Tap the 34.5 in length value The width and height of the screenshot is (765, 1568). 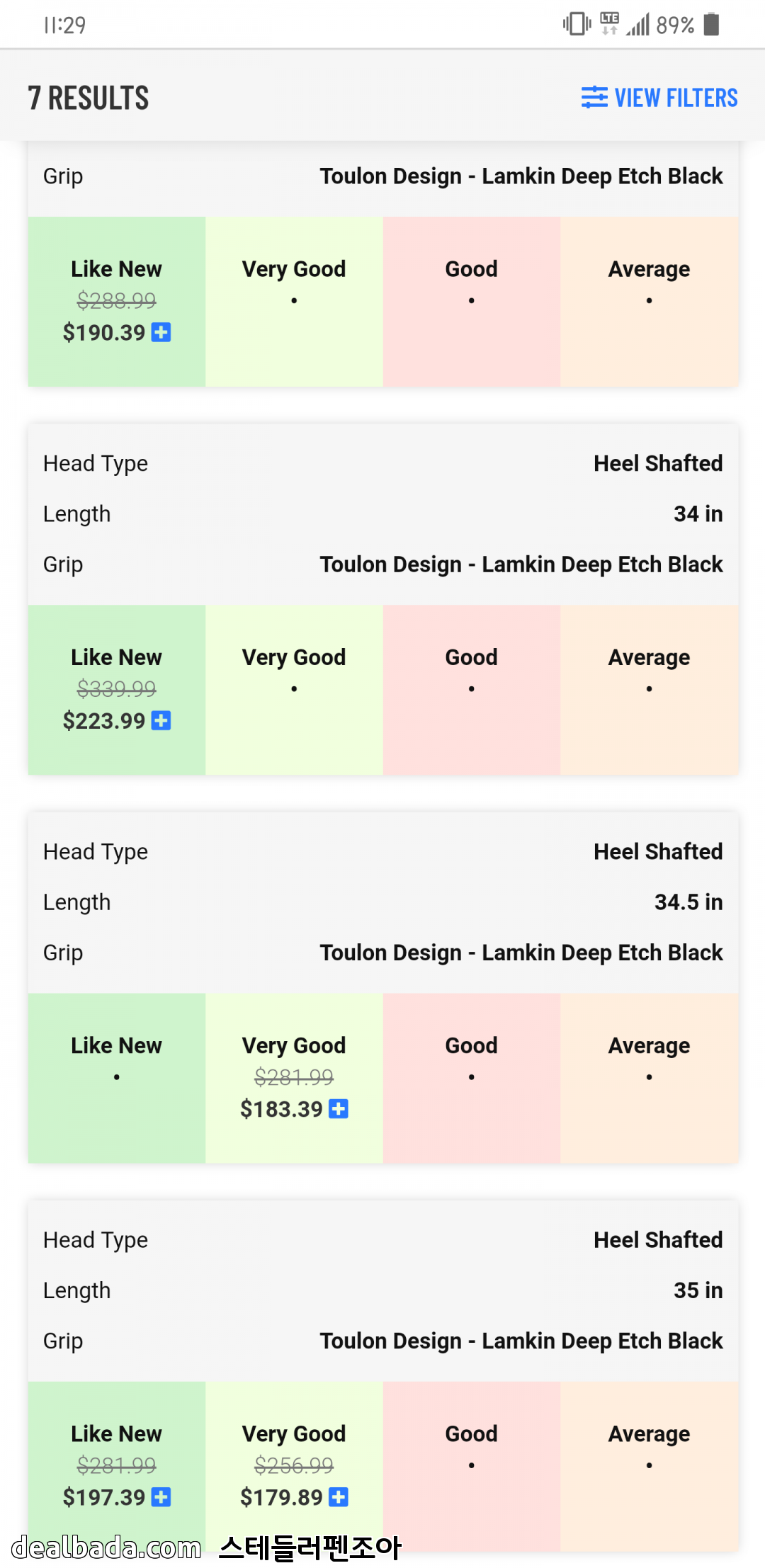[x=688, y=902]
